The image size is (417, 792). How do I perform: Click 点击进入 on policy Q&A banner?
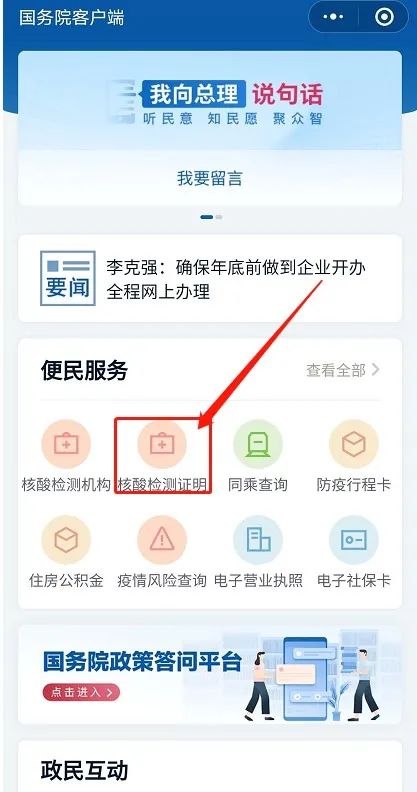(81, 692)
